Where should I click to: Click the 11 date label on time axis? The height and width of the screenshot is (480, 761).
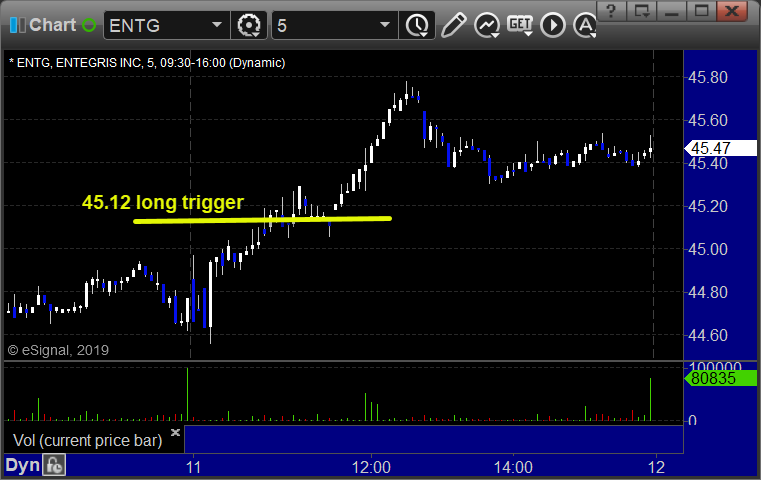(x=193, y=467)
